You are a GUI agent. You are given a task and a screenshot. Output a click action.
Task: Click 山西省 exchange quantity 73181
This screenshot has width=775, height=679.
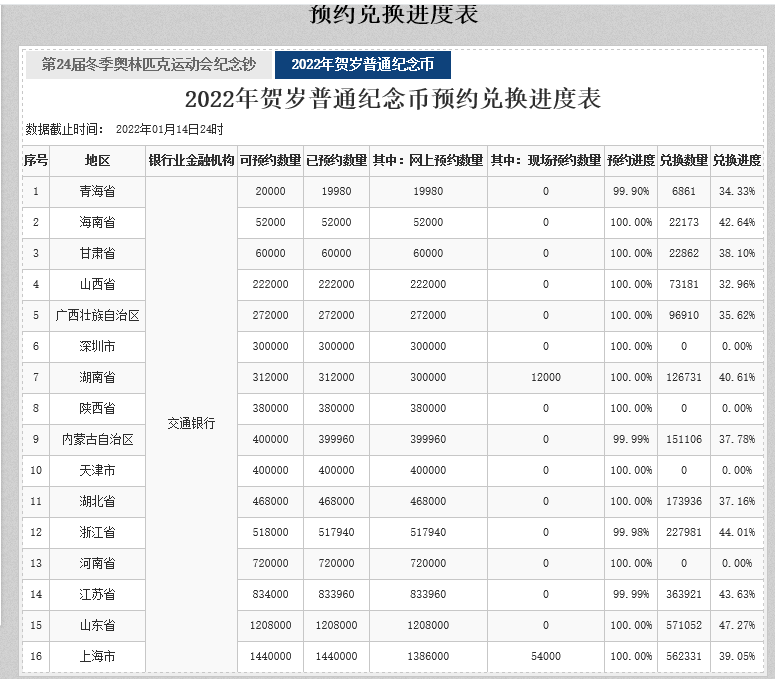684,284
